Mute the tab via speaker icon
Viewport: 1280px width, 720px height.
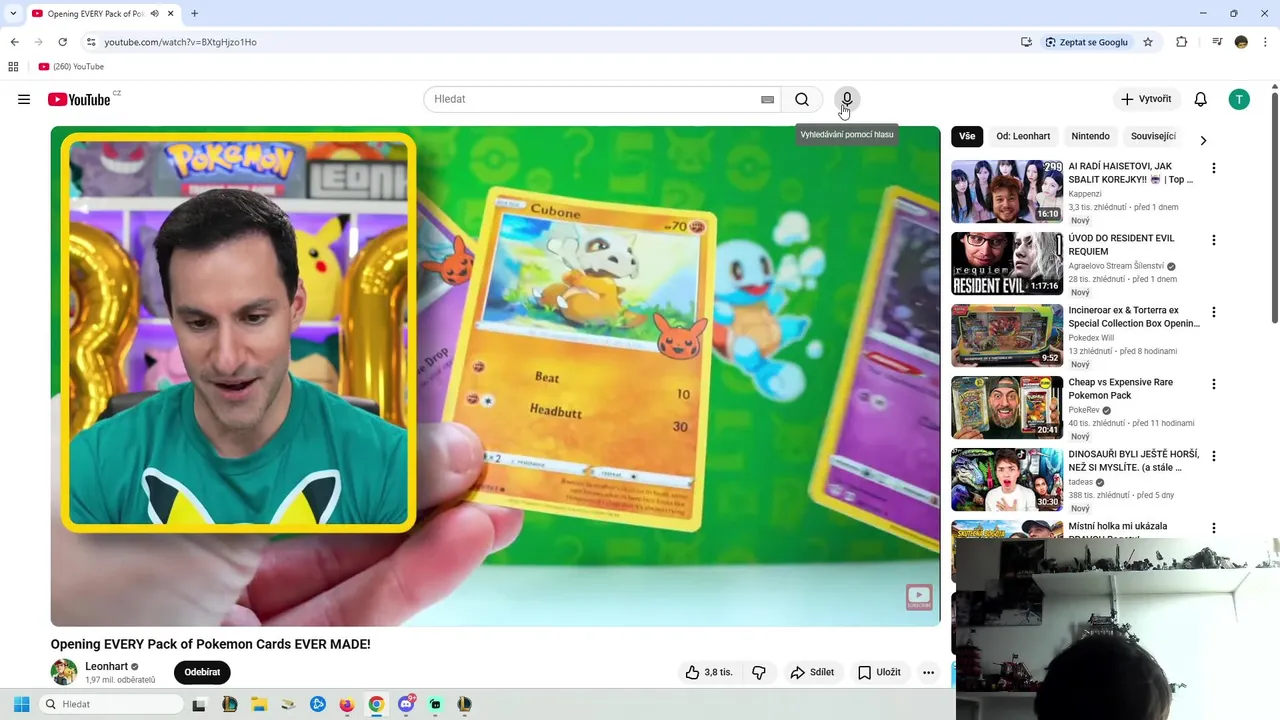click(154, 14)
